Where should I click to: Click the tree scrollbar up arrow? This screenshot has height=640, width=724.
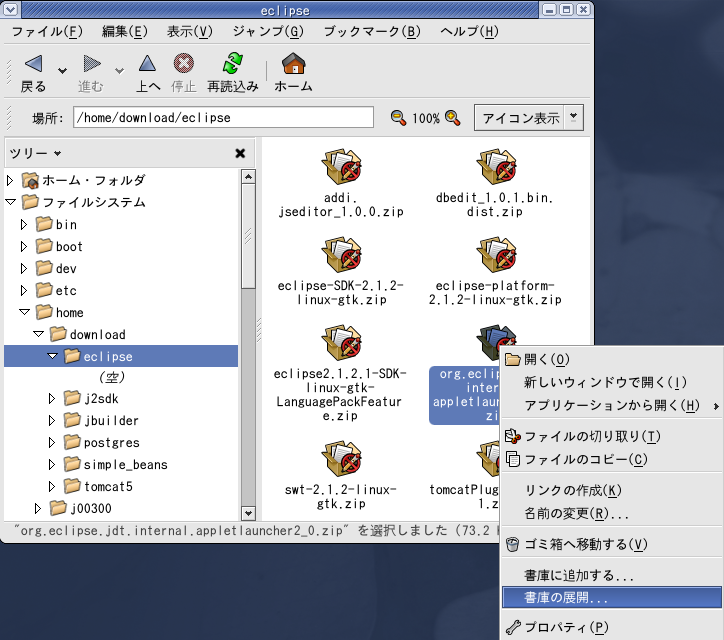click(x=248, y=177)
